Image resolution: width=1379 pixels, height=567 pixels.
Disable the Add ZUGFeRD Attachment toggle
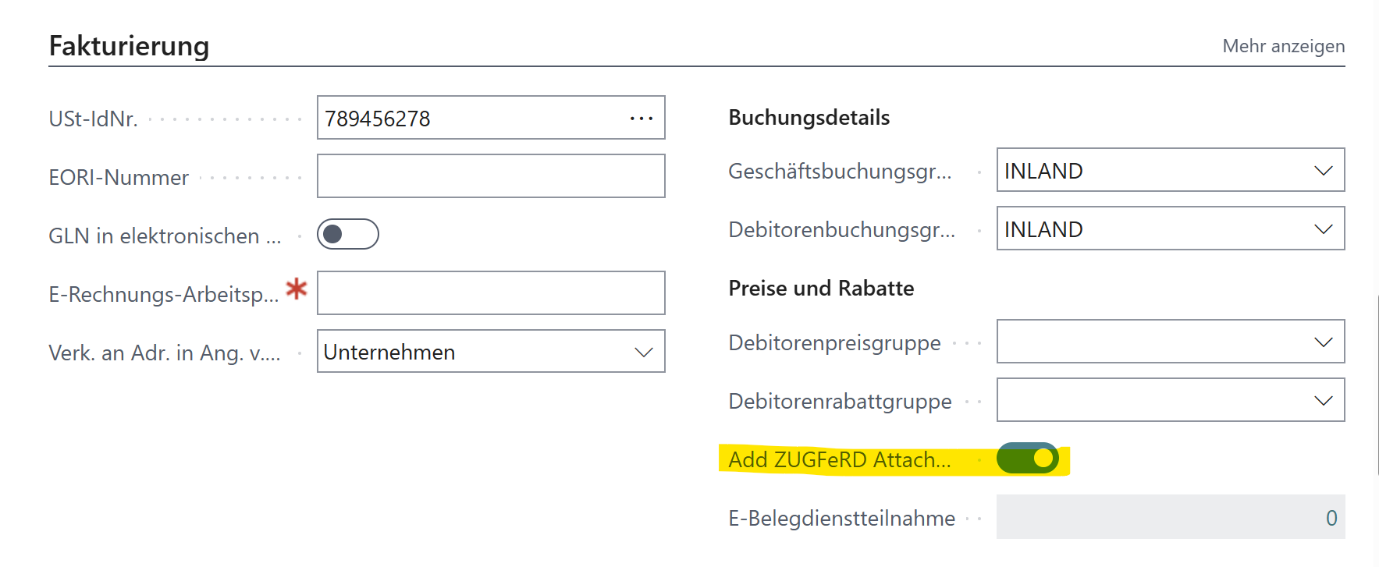point(1028,459)
